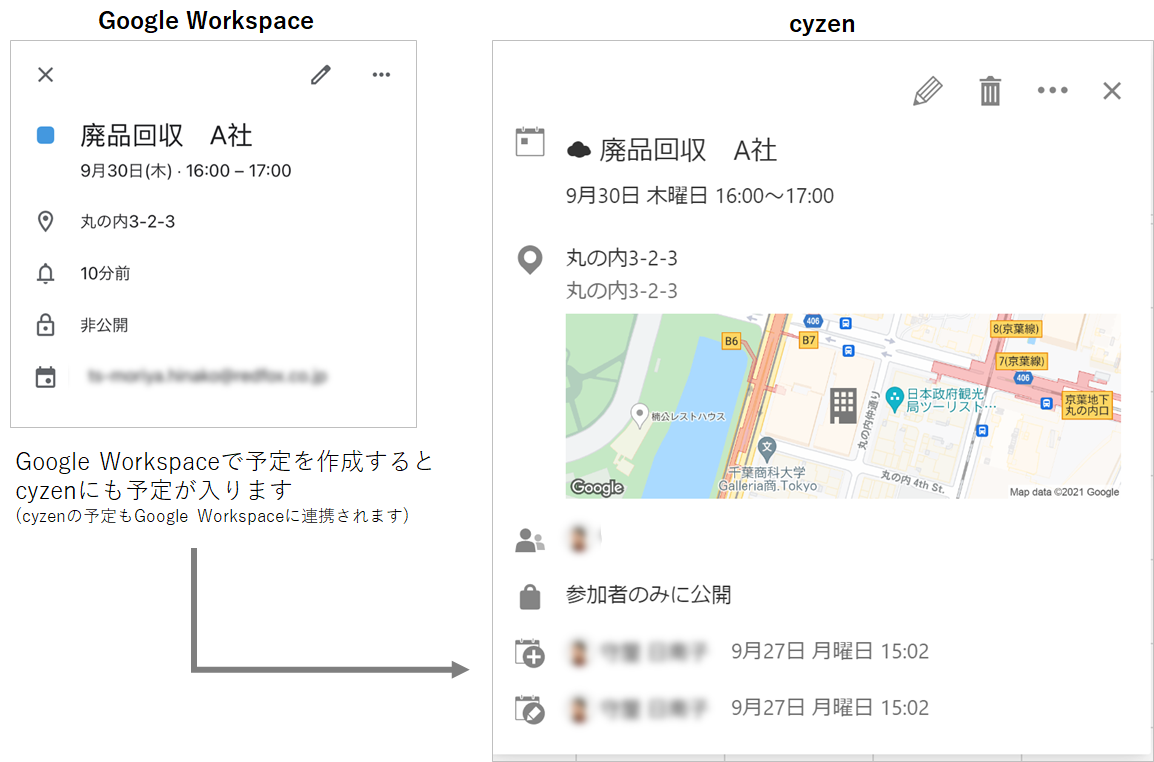Open Google Workspace event options menu
This screenshot has height=762, width=1154.
(381, 74)
